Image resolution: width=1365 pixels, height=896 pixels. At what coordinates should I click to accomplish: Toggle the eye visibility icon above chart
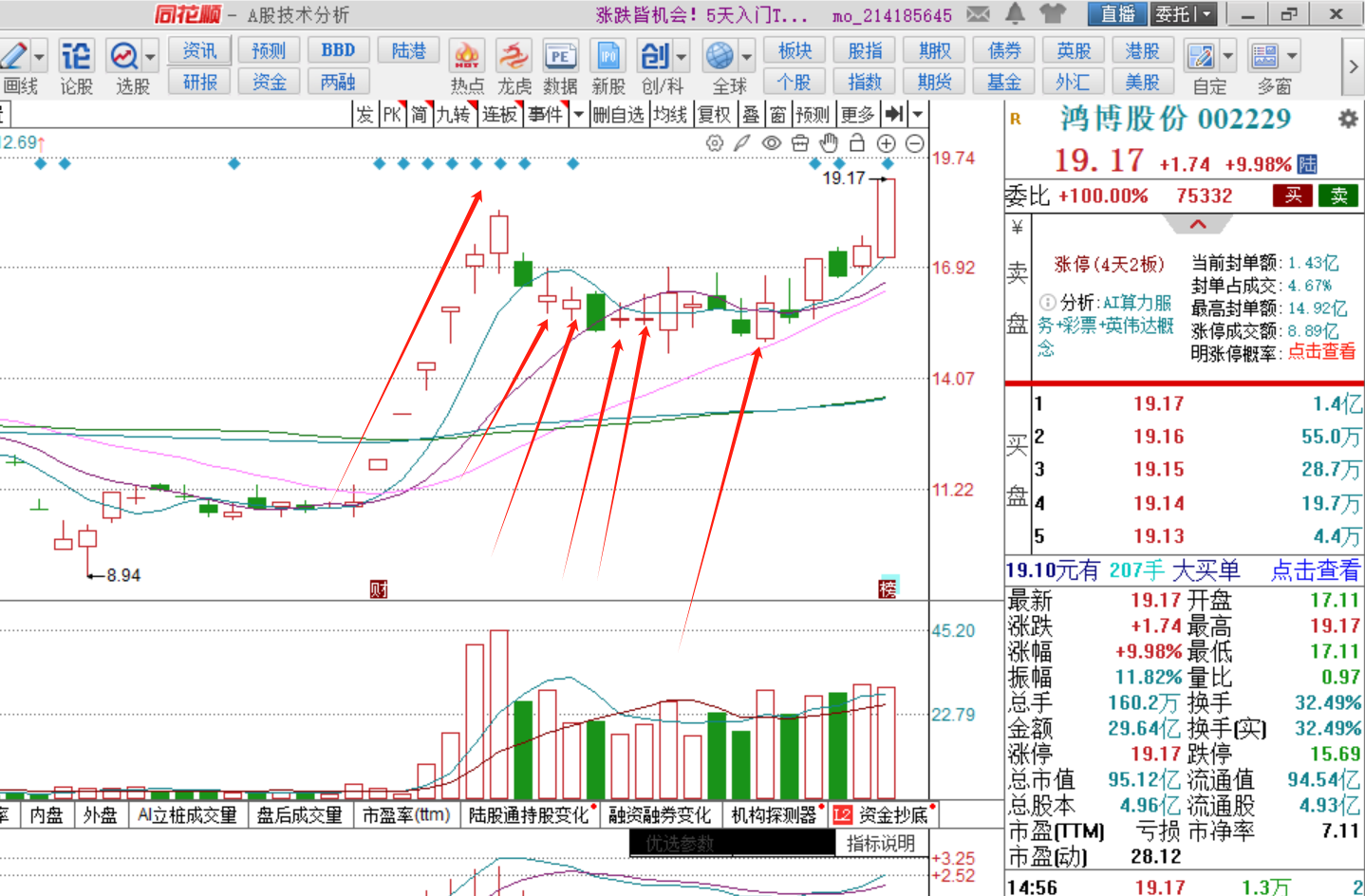pyautogui.click(x=772, y=143)
